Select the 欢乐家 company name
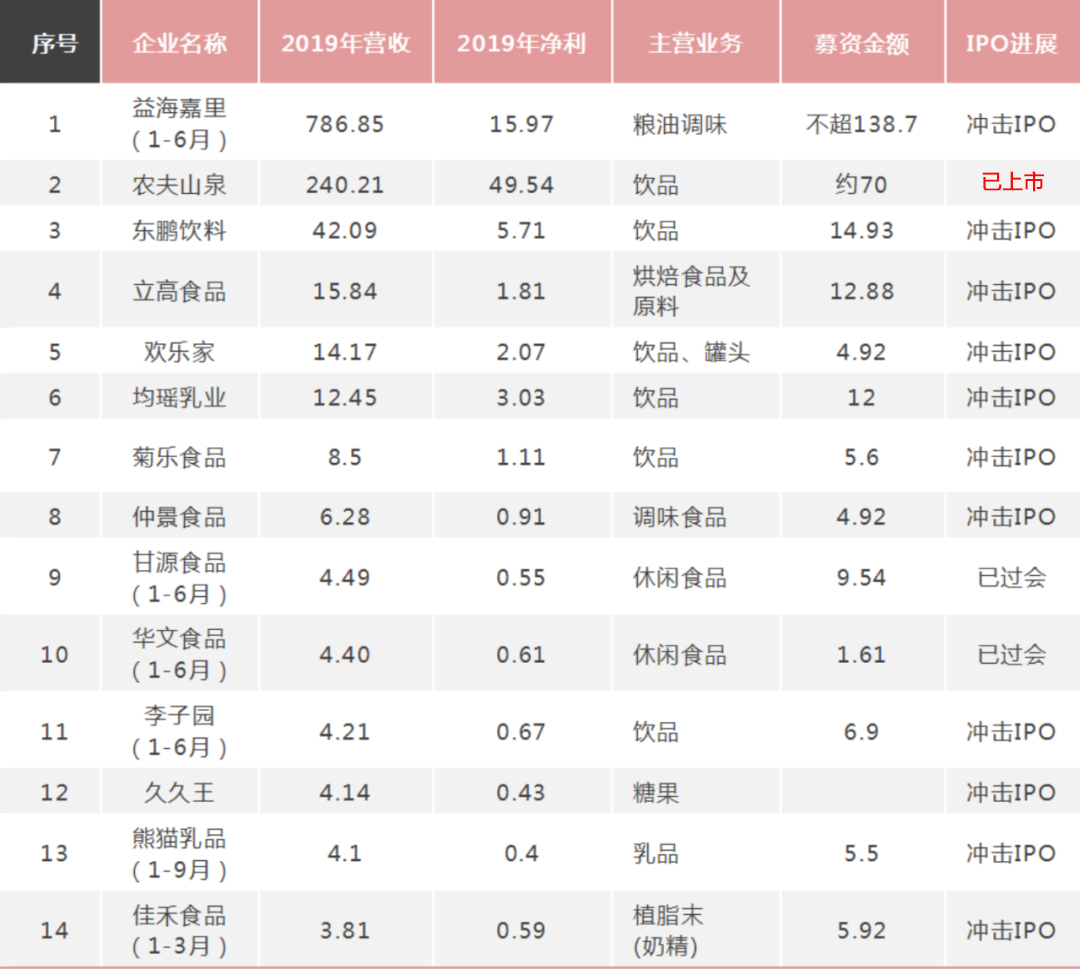 pyautogui.click(x=179, y=352)
